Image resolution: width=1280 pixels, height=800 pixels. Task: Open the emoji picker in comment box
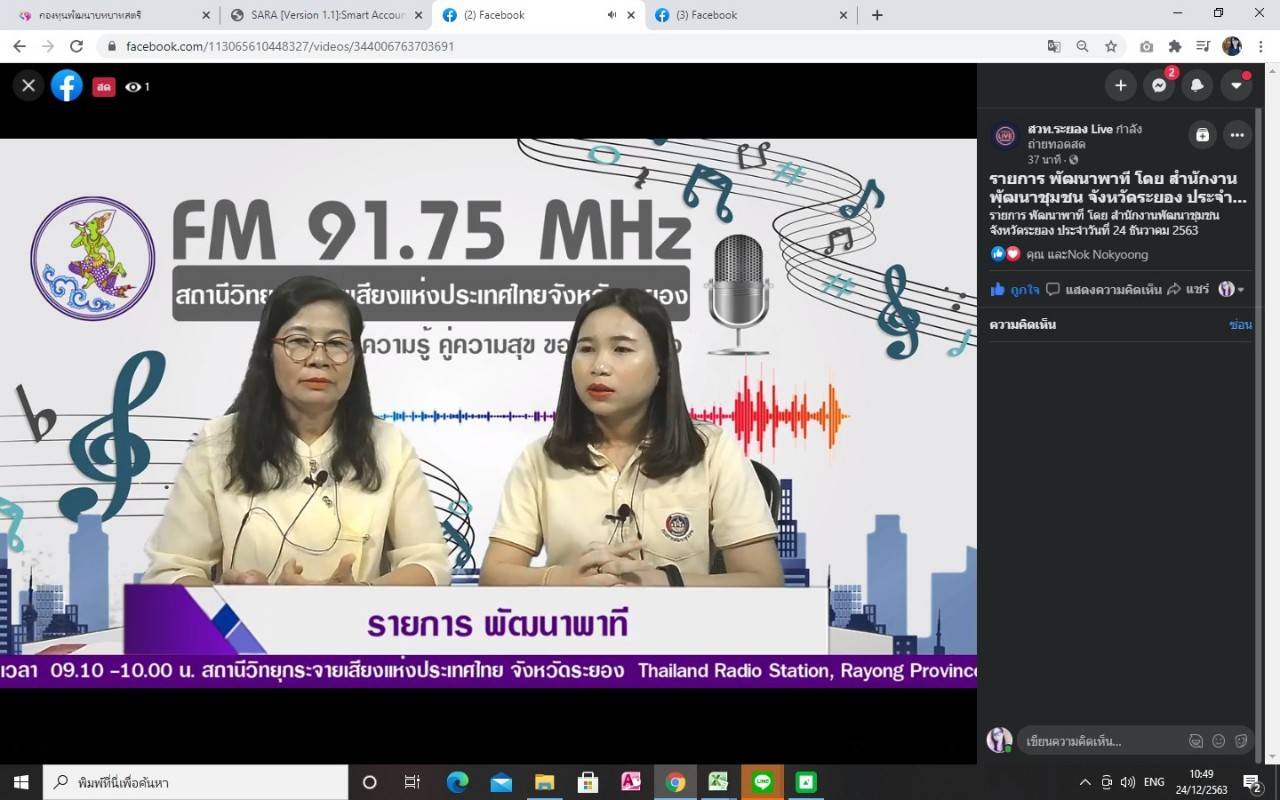(1219, 741)
